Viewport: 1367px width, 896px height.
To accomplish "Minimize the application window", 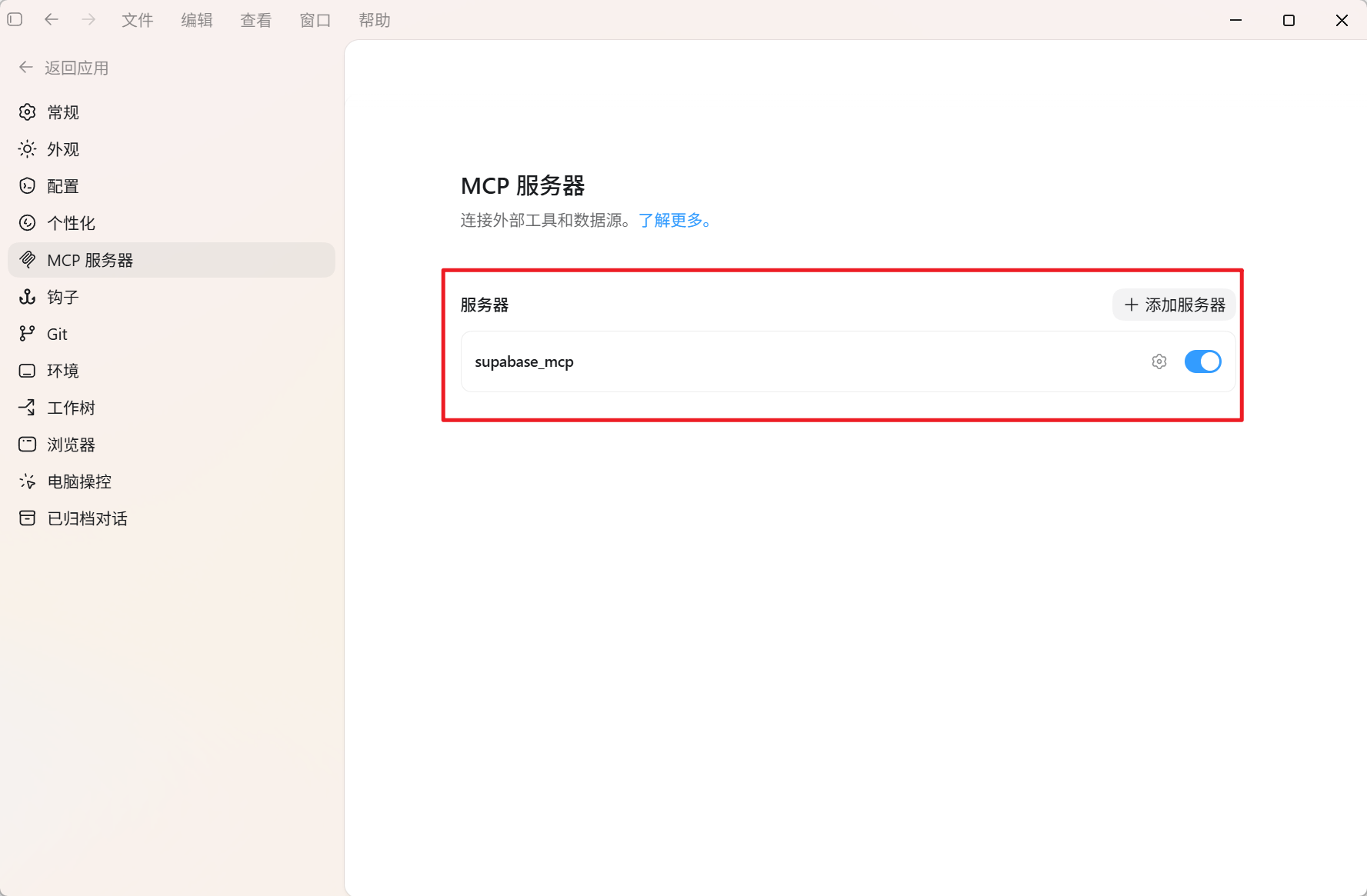I will [x=1236, y=20].
